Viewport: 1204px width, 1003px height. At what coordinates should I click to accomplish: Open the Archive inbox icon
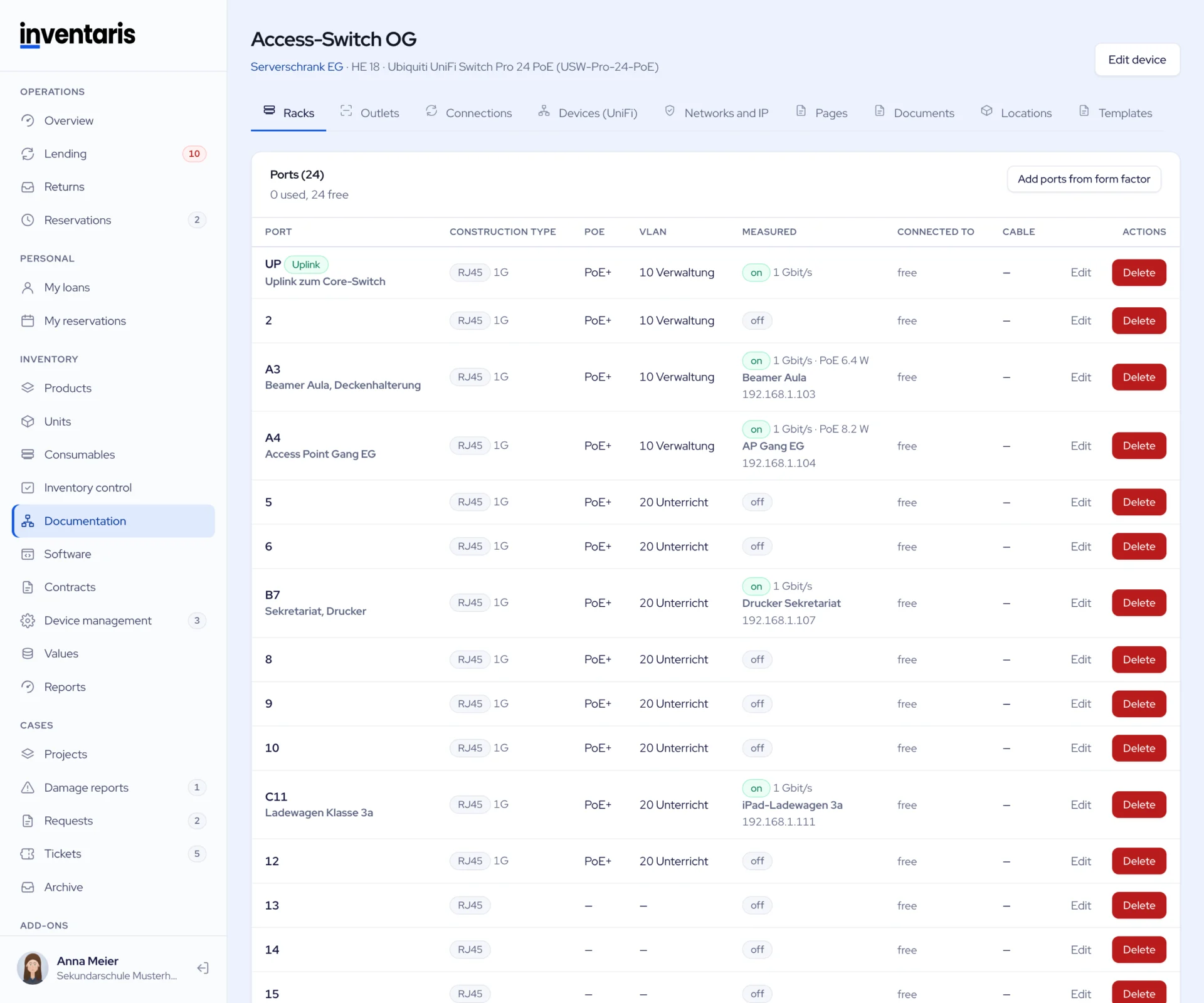pos(28,887)
